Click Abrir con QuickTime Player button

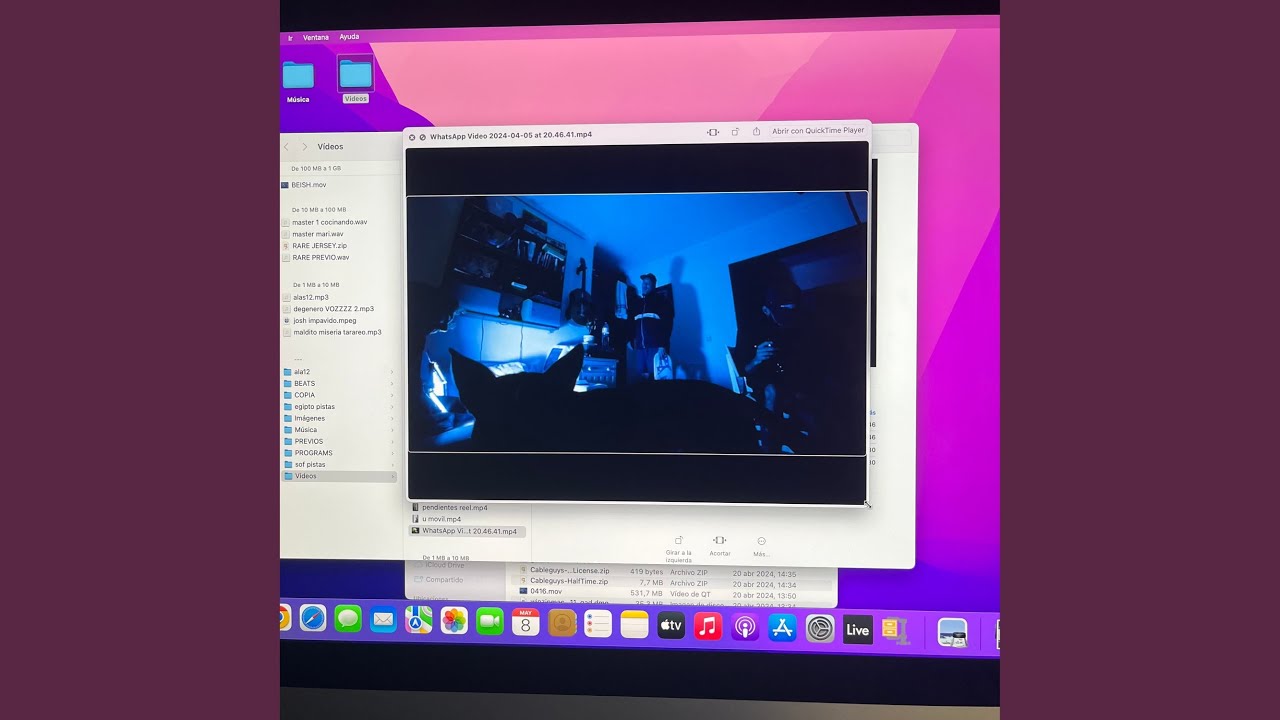click(818, 131)
